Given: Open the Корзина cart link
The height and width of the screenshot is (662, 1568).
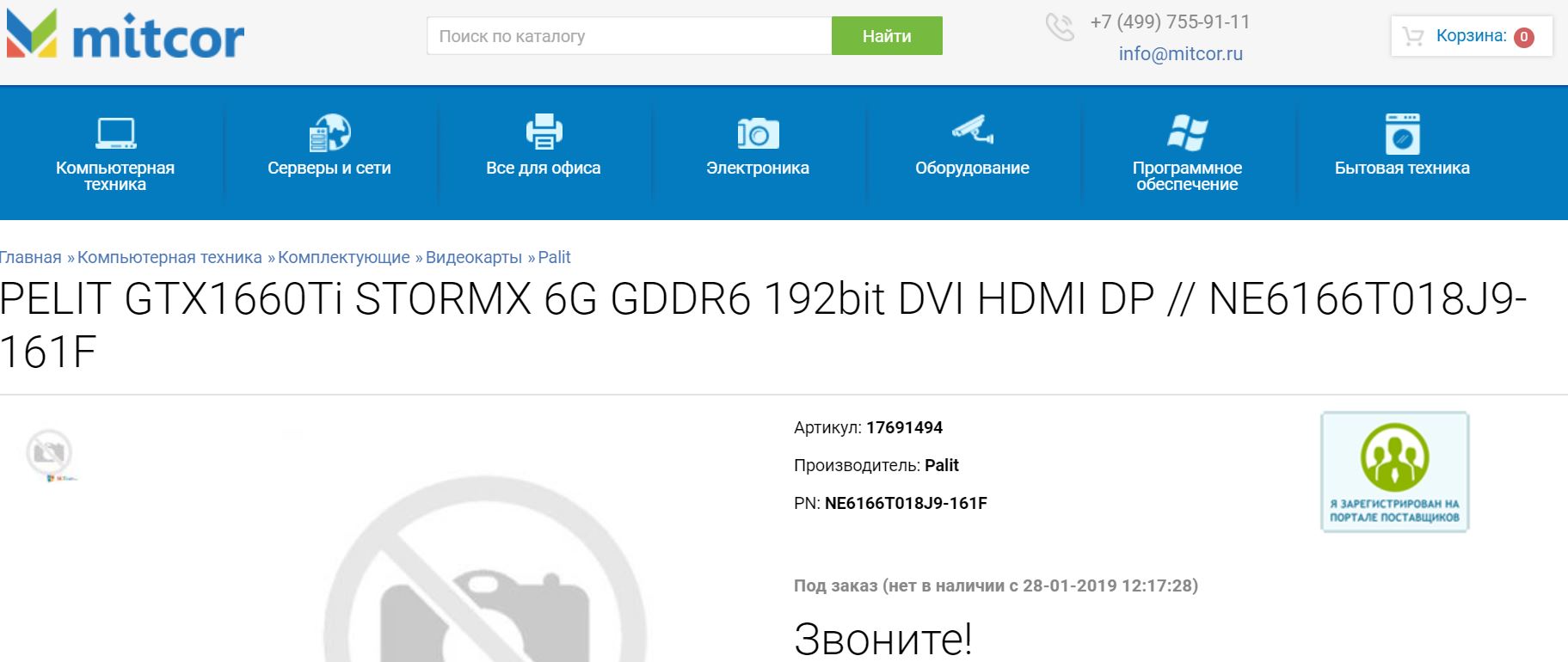Looking at the screenshot, I should pyautogui.click(x=1471, y=35).
